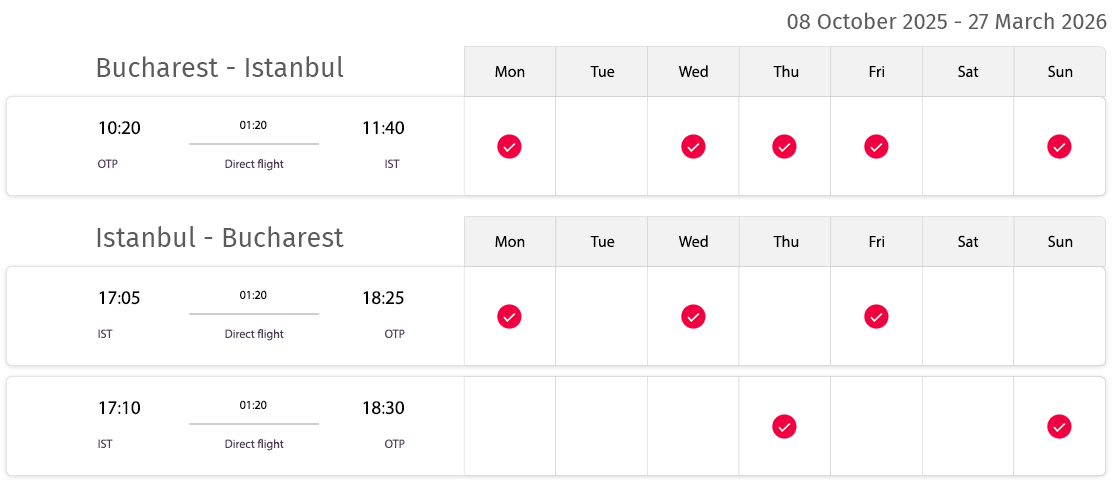Click Monday checkmark for 17:05 Istanbul flight
The height and width of the screenshot is (489, 1112).
tap(509, 316)
